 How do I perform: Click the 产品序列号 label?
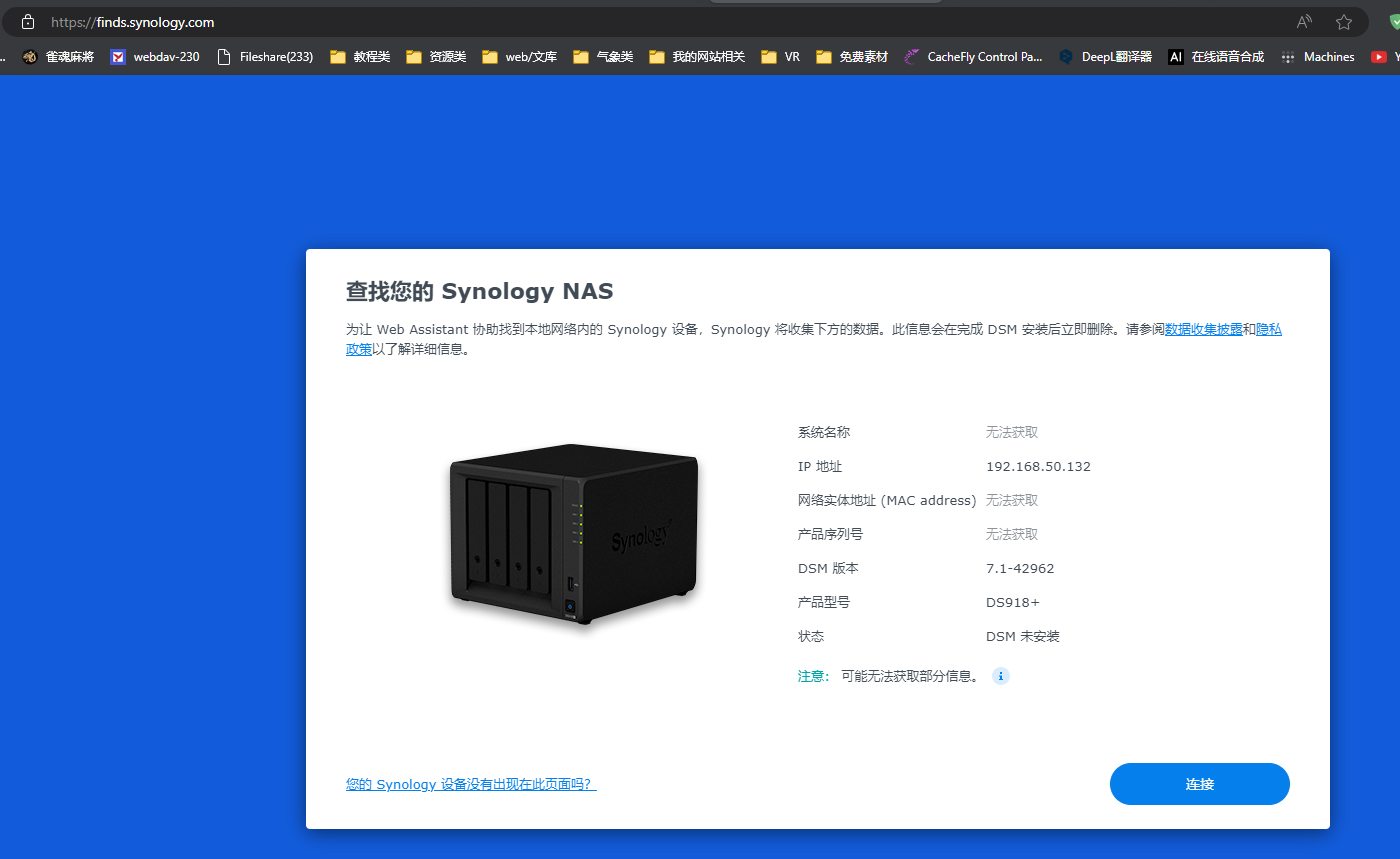click(x=830, y=534)
